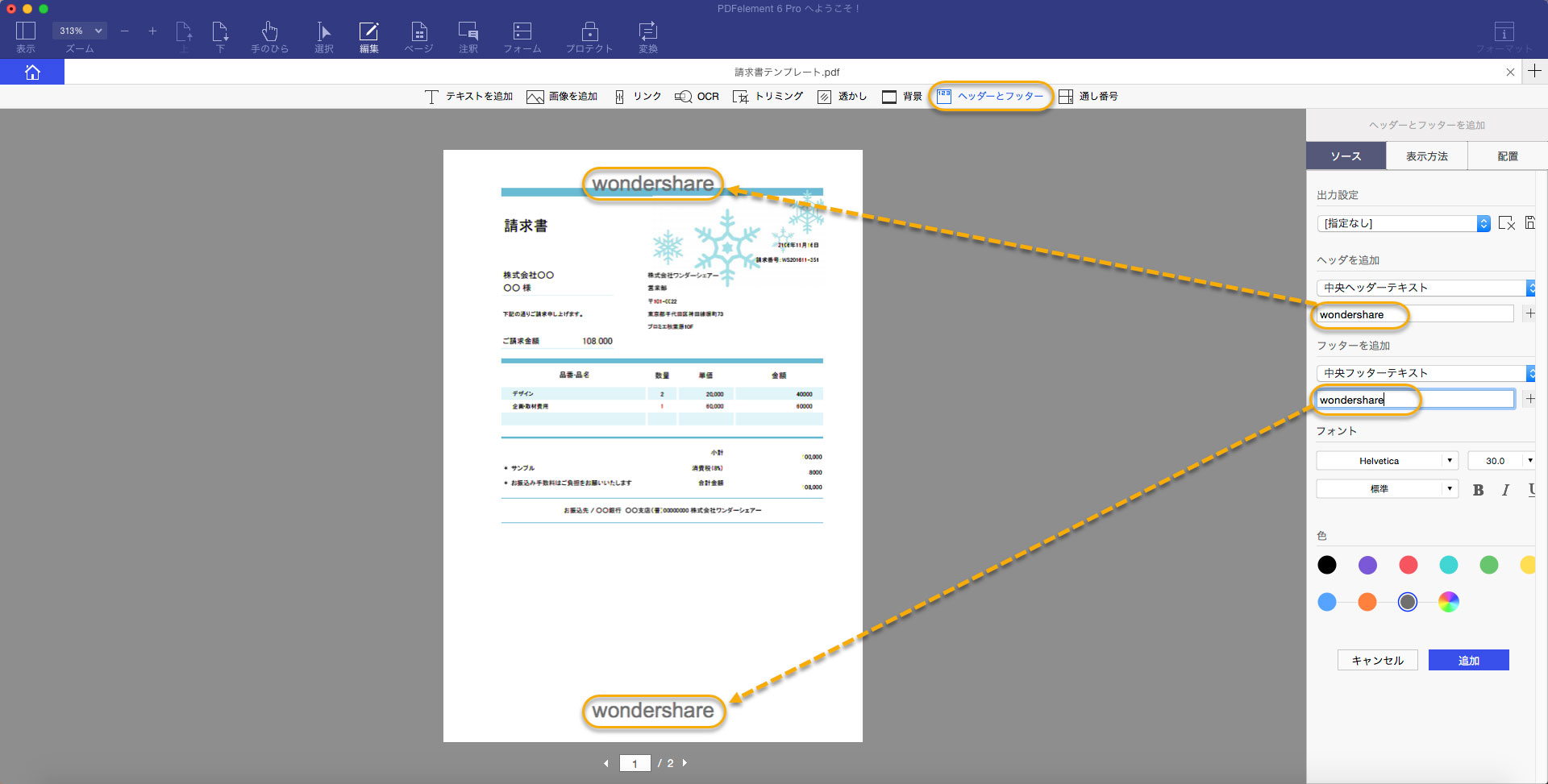Image resolution: width=1548 pixels, height=784 pixels.
Task: Save the output setting preset icon
Action: point(1529,222)
